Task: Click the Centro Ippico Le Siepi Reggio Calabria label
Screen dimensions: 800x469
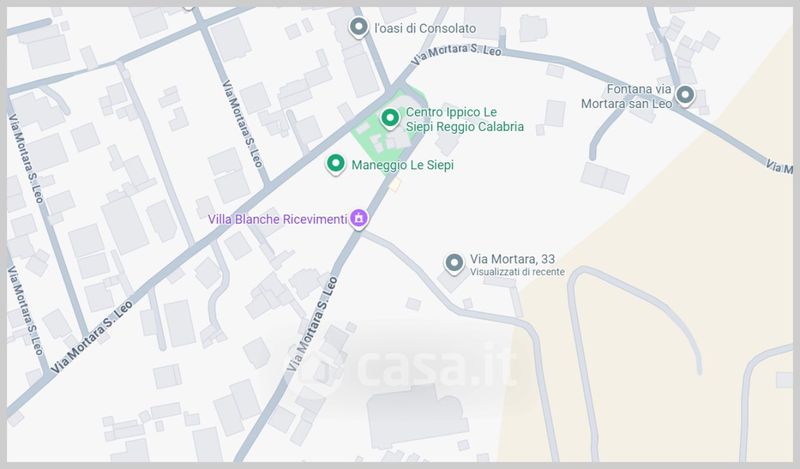Action: (464, 119)
